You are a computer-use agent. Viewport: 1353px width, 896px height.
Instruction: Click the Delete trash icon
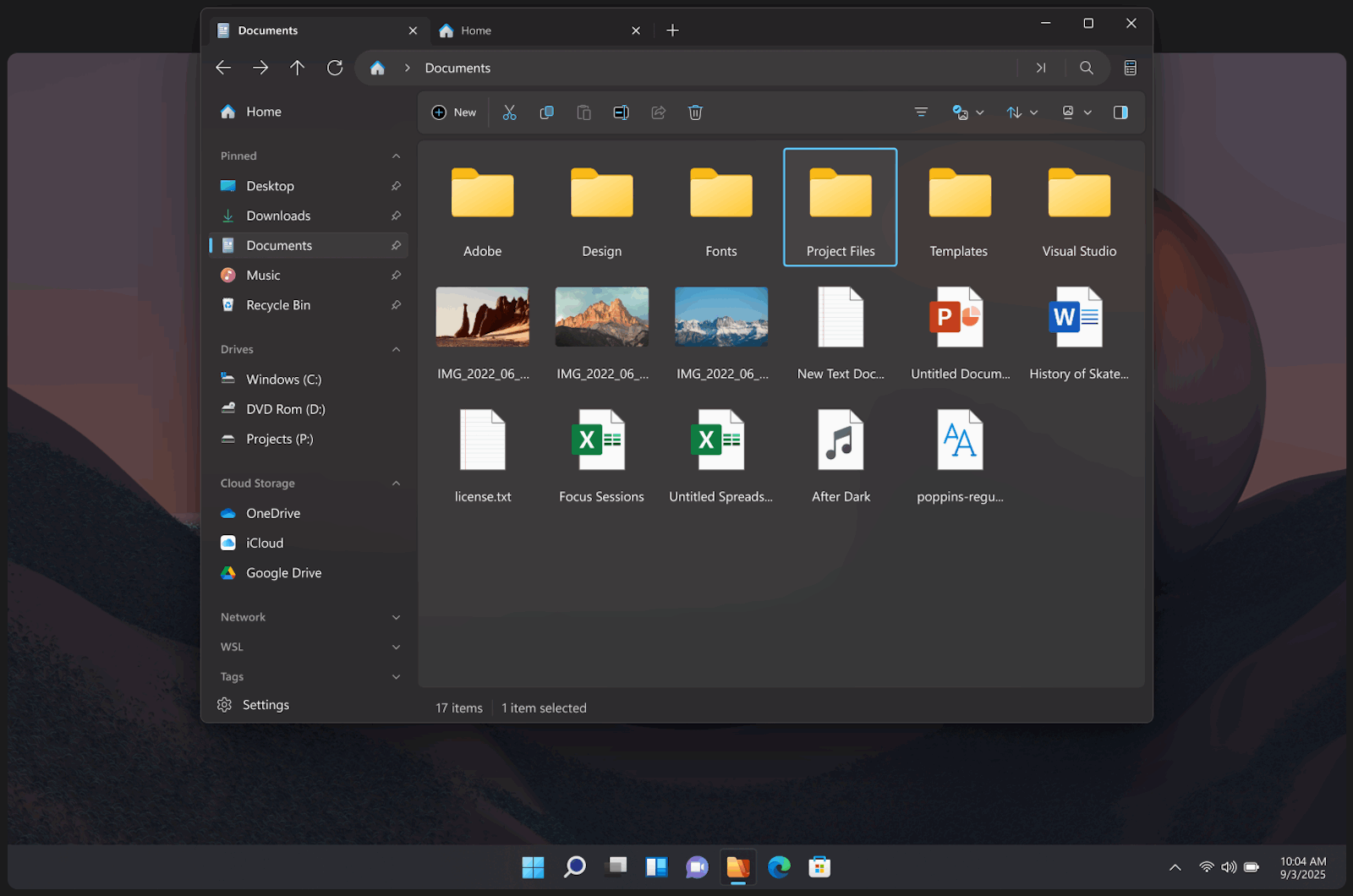point(695,112)
